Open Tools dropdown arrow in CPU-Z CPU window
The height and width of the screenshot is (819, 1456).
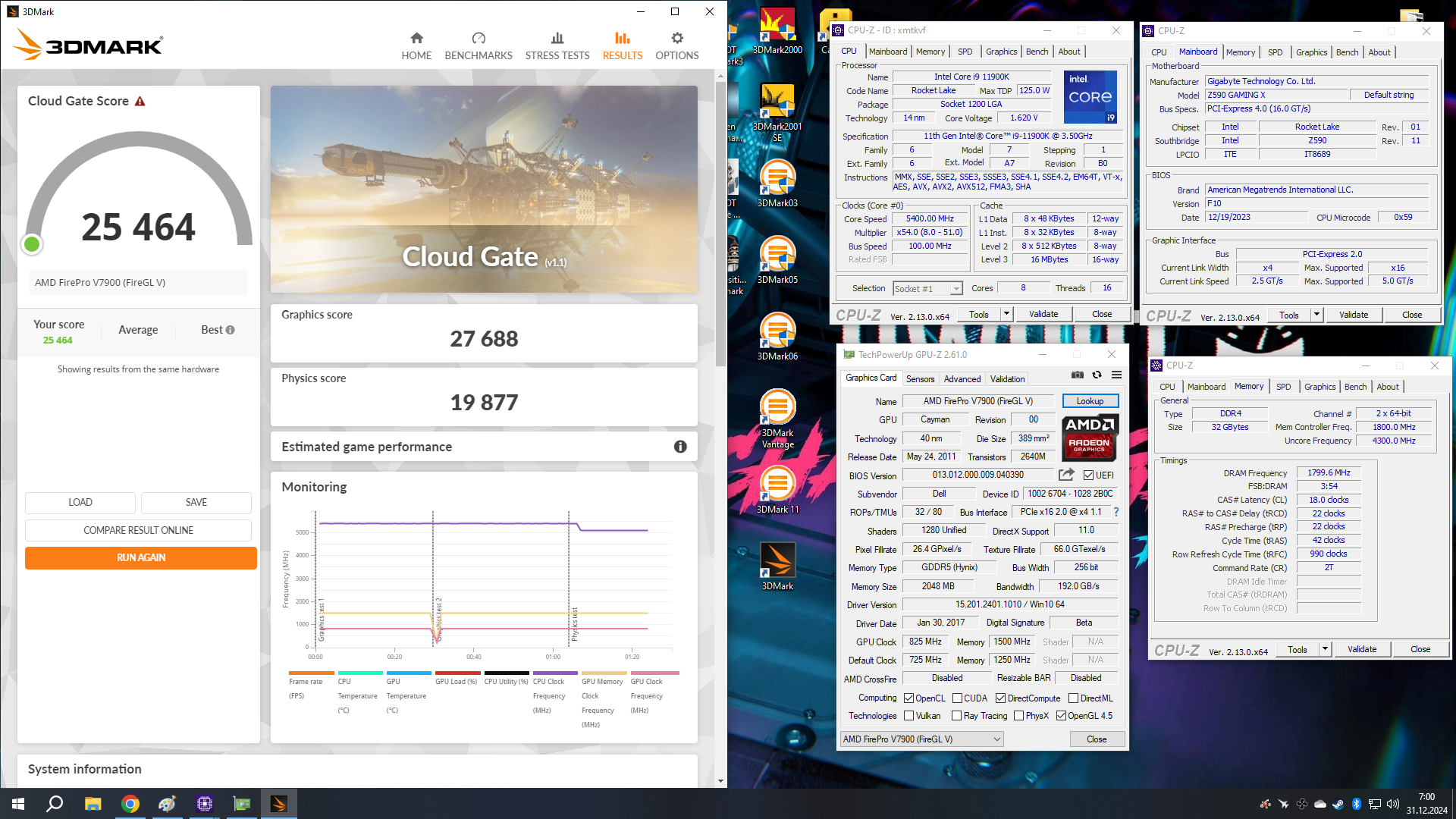1006,314
